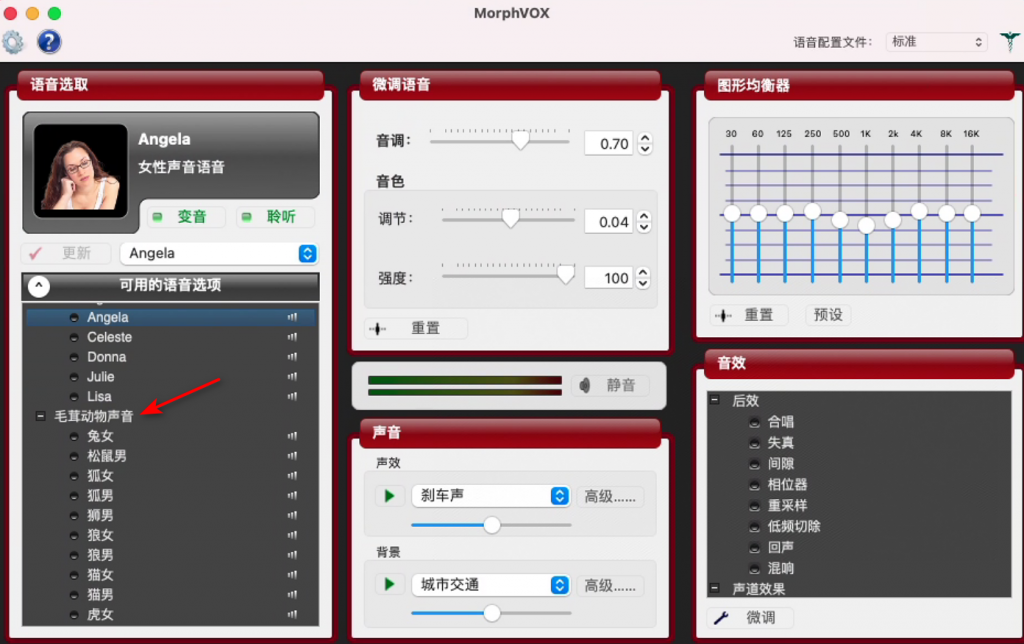The width and height of the screenshot is (1024, 644).
Task: Open help with the question mark icon
Action: tap(49, 42)
